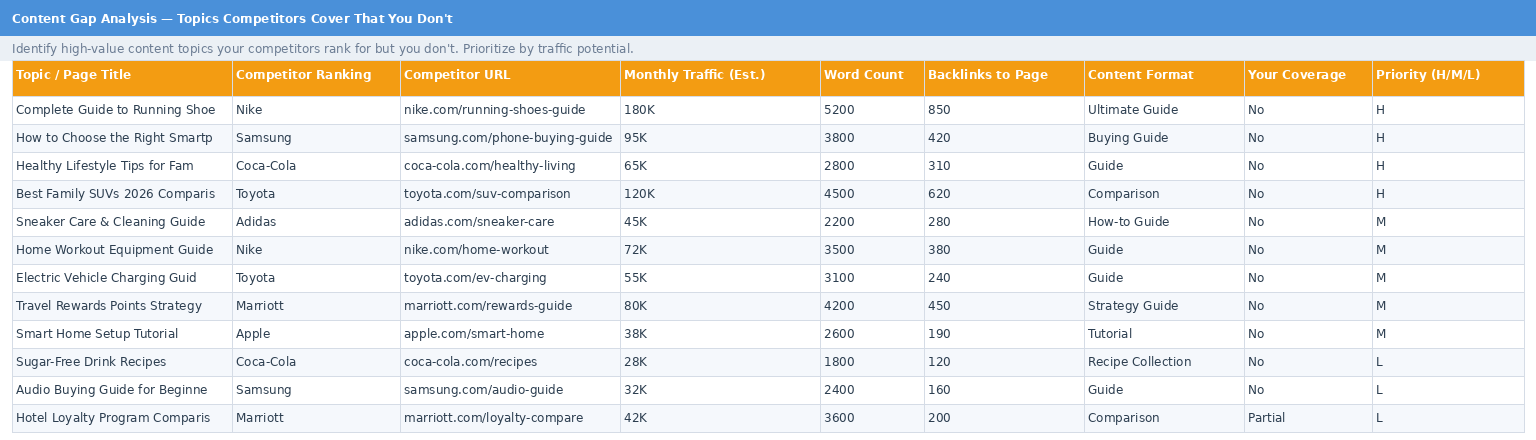The height and width of the screenshot is (440, 1536).
Task: Select the 'Topic / Page Title' column header
Action: tap(122, 78)
